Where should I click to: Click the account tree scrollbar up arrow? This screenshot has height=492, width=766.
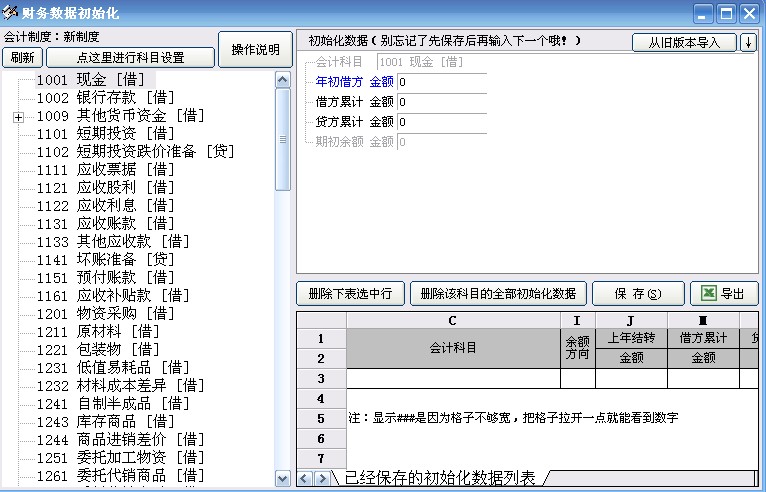pos(283,80)
